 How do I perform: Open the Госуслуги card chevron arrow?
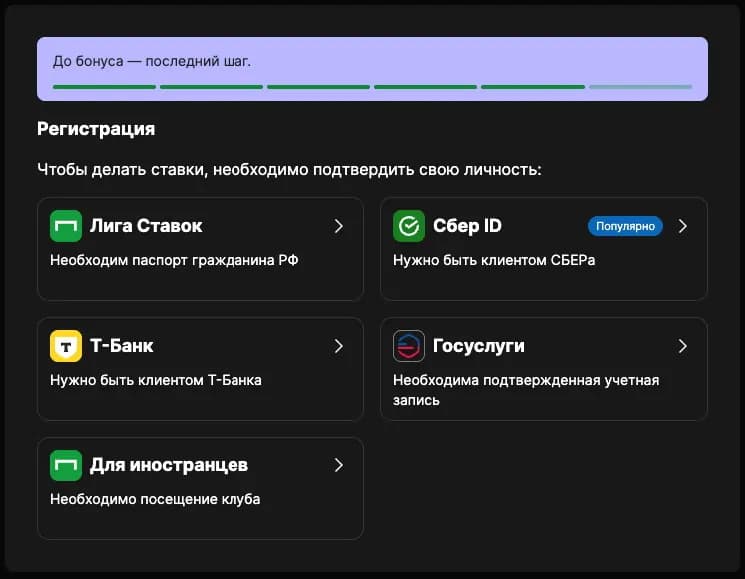click(683, 346)
